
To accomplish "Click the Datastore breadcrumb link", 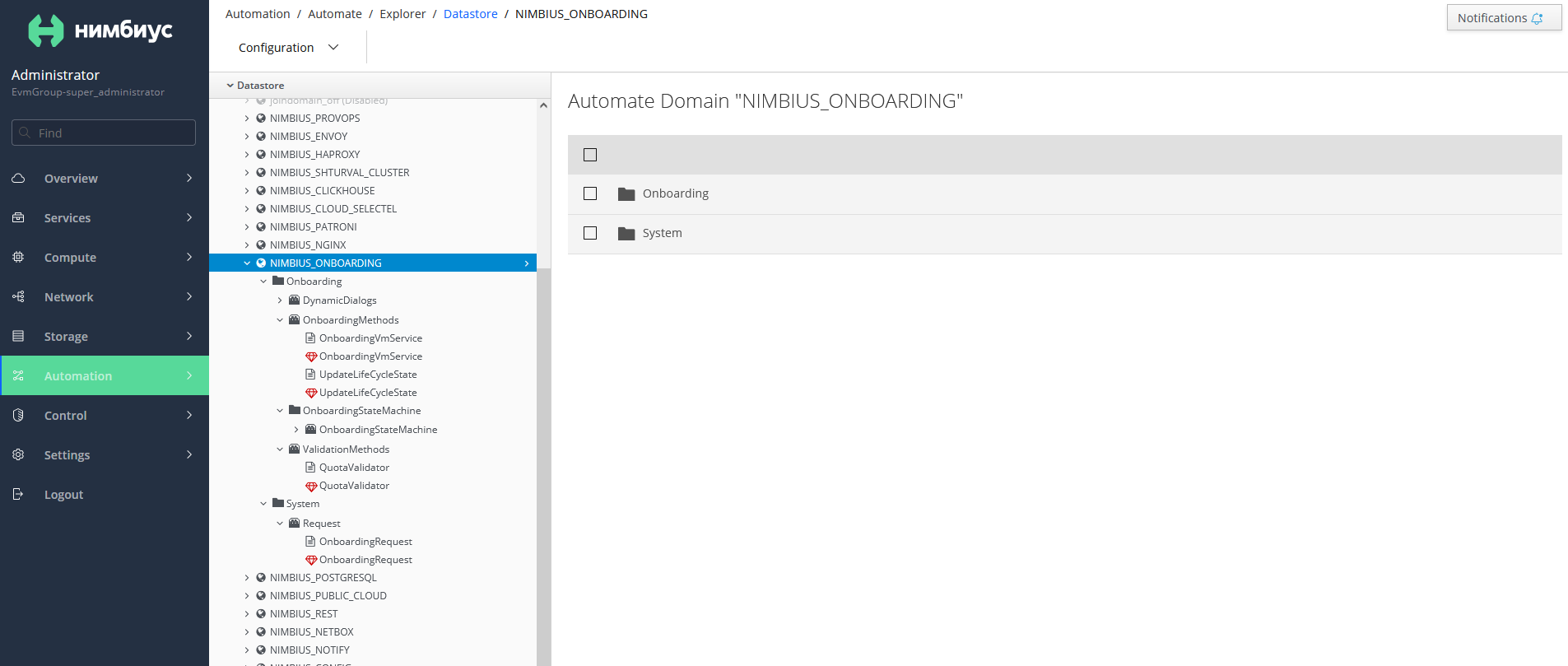I will point(470,14).
